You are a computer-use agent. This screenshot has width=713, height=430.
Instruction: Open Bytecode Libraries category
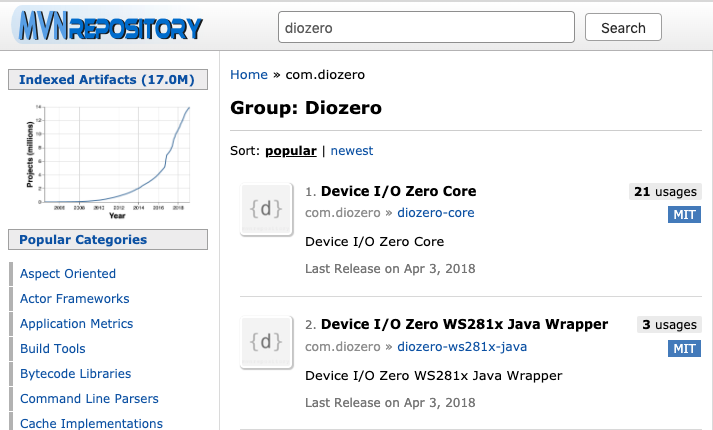(x=75, y=374)
